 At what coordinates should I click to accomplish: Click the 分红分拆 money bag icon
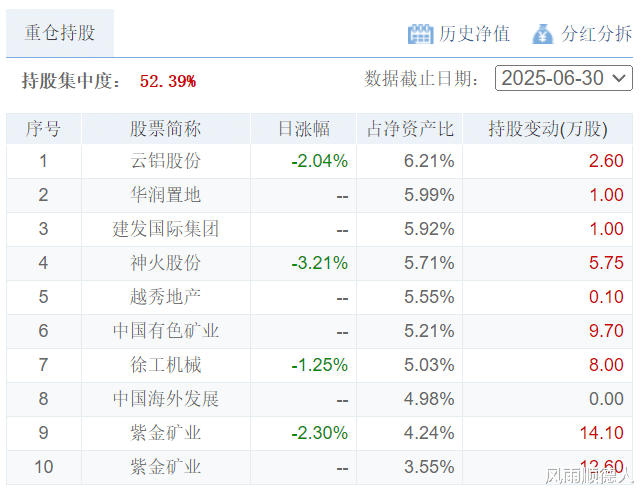(542, 34)
